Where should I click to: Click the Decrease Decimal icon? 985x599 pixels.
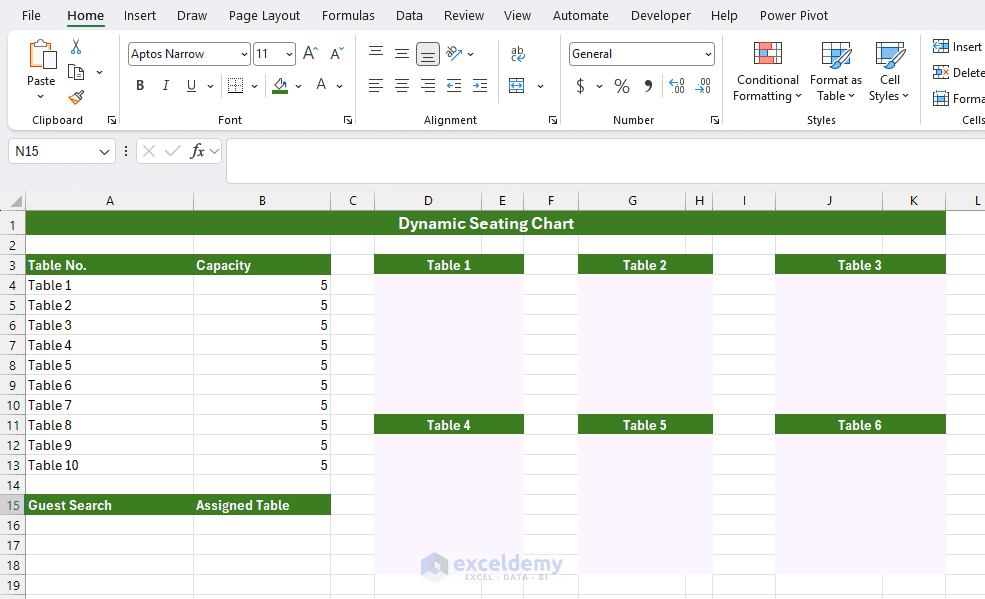point(703,85)
